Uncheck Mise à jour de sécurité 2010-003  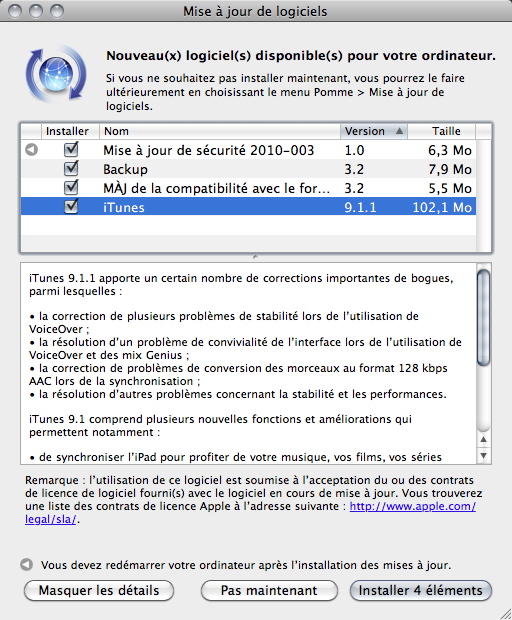point(71,149)
